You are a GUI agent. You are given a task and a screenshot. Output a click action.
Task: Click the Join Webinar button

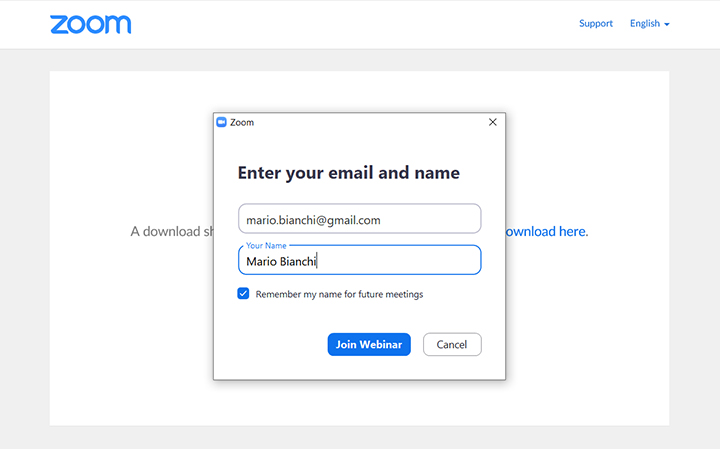[369, 344]
